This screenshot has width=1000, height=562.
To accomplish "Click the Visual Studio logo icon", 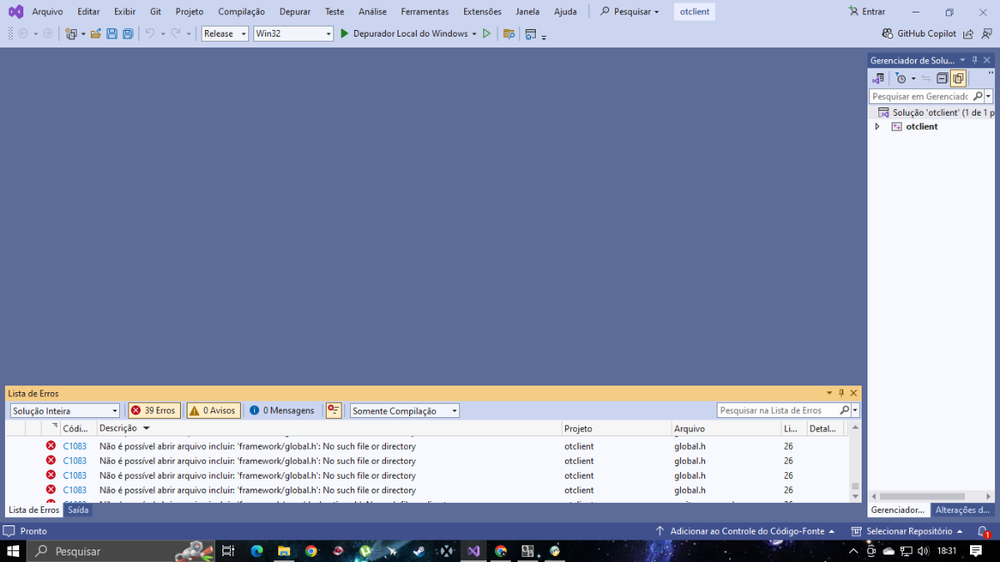I will coord(15,11).
